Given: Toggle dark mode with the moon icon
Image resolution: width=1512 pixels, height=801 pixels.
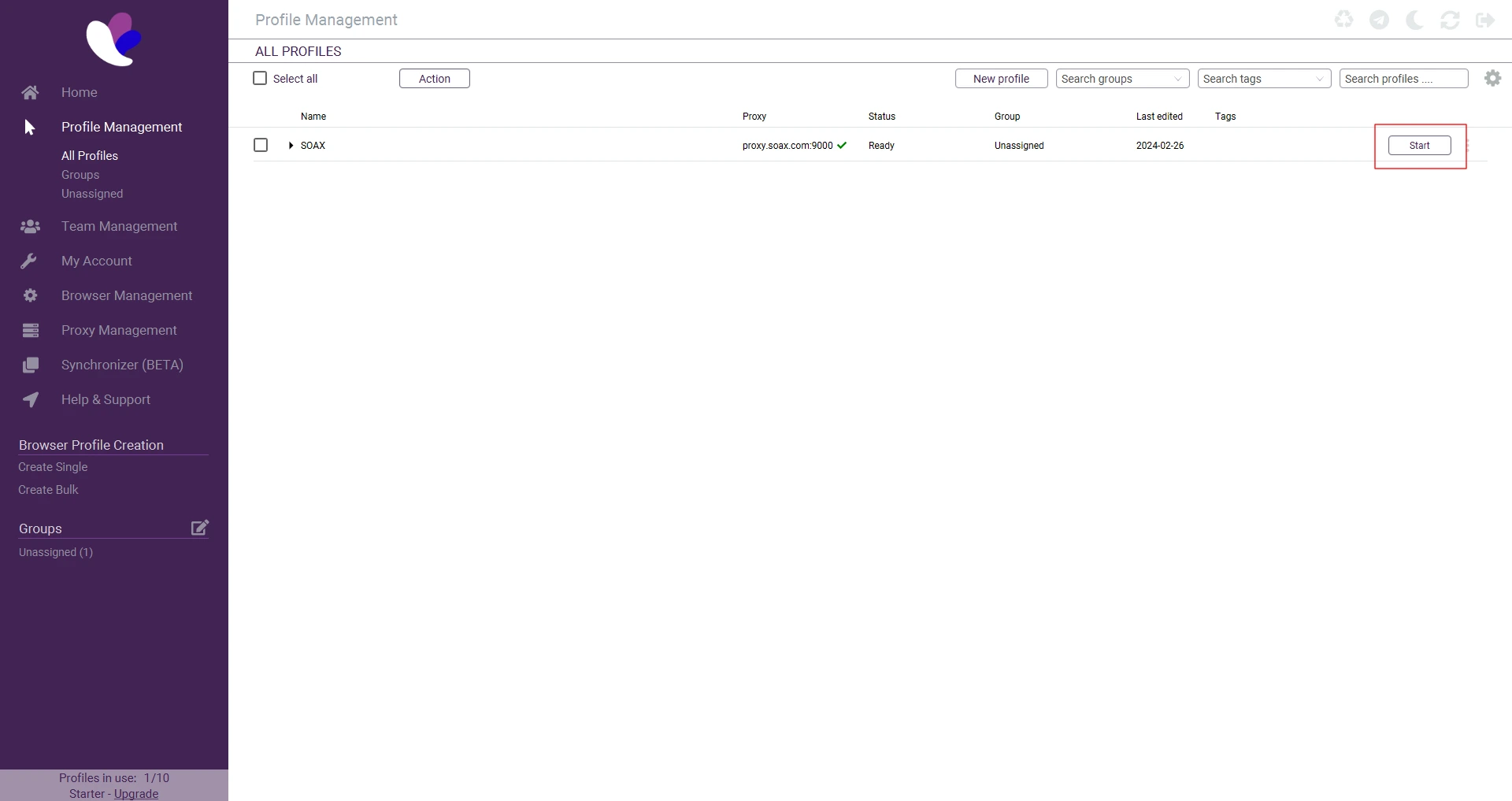Looking at the screenshot, I should pyautogui.click(x=1414, y=20).
